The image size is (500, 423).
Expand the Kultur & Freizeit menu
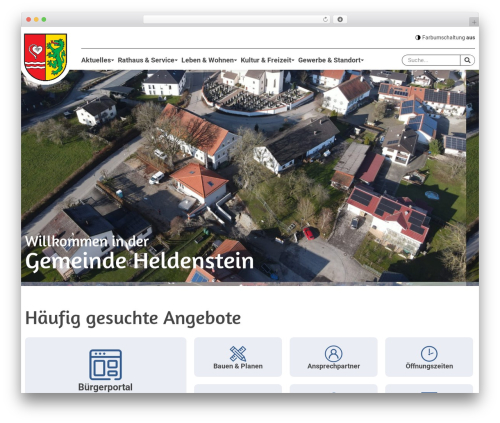point(267,60)
